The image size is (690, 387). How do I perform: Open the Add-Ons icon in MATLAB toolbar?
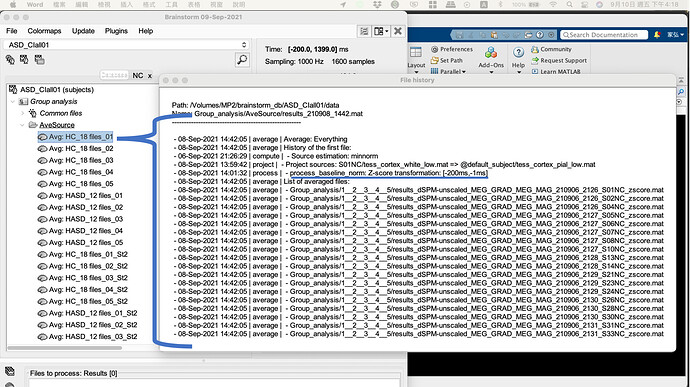tap(491, 54)
